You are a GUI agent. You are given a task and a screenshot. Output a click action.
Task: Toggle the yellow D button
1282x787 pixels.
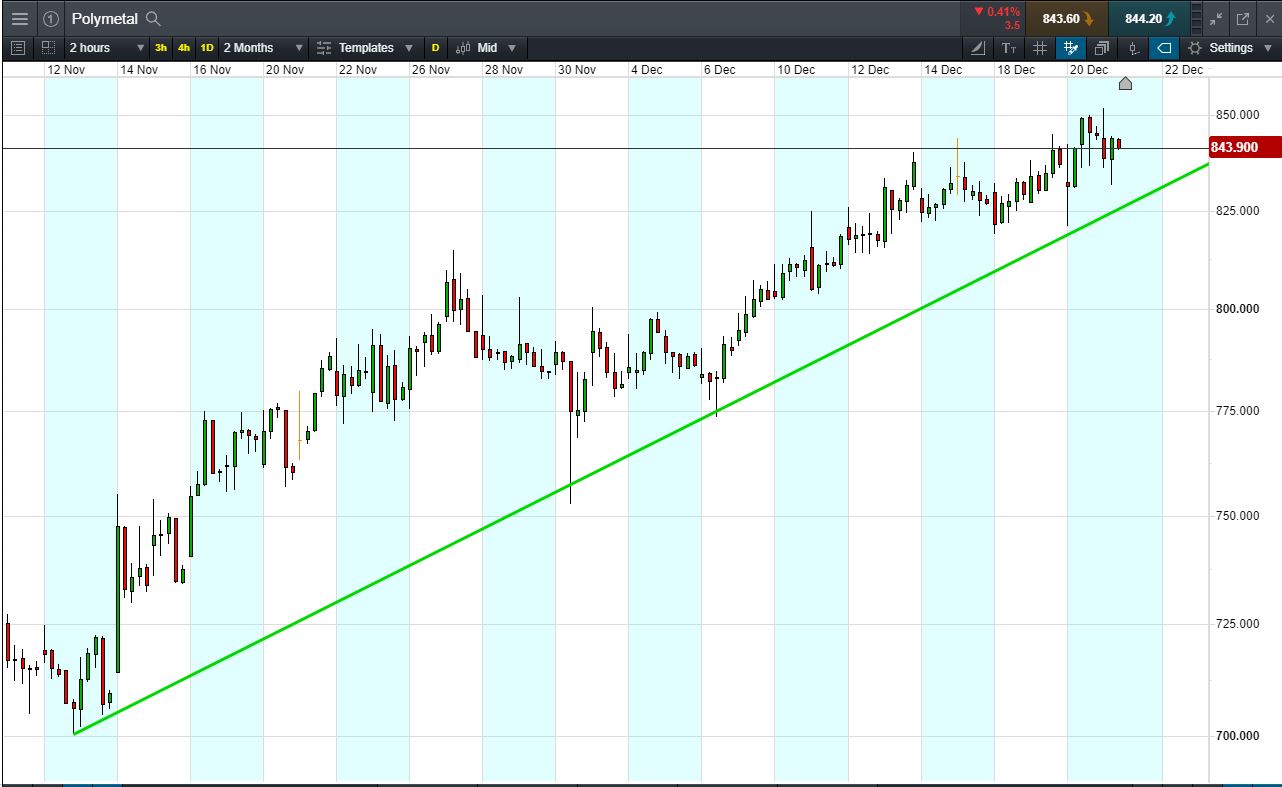pos(435,48)
